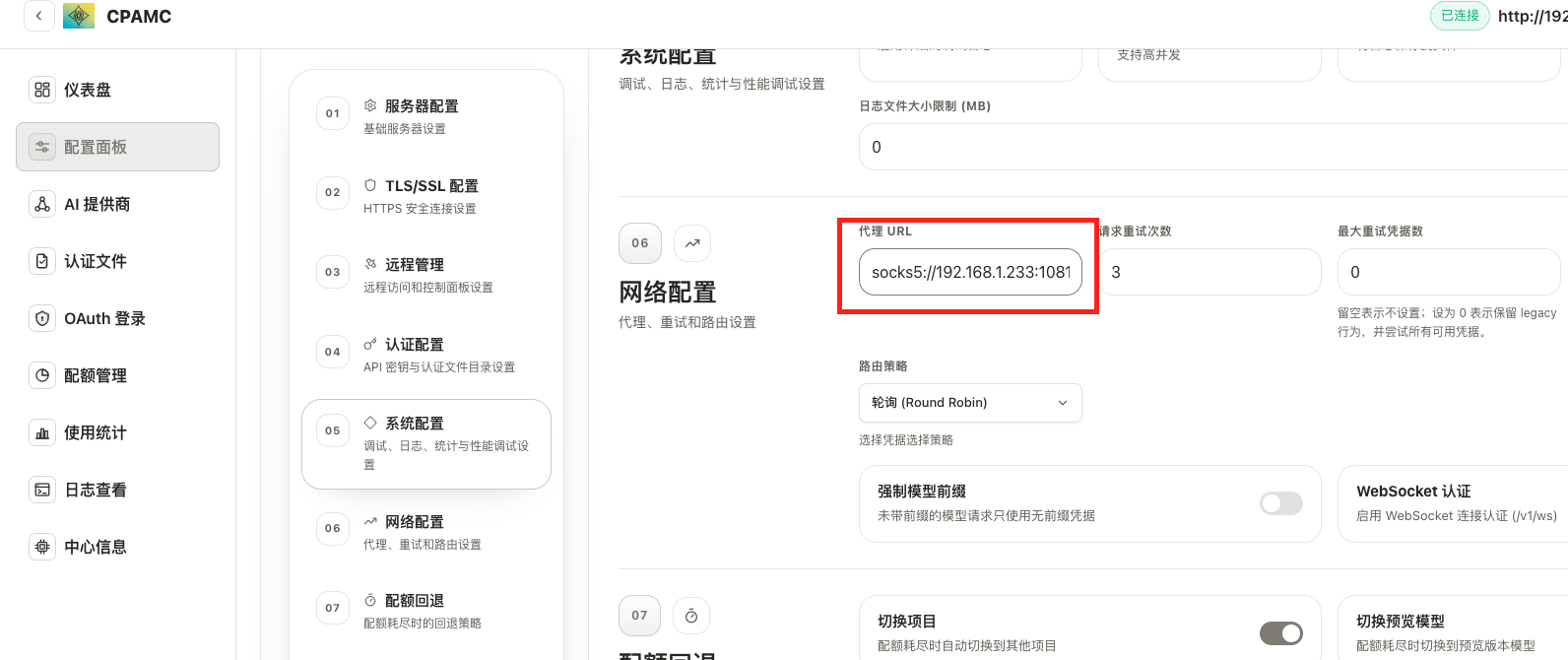Click the 配额管理 pie chart icon
This screenshot has width=1568, height=660.
coord(42,375)
